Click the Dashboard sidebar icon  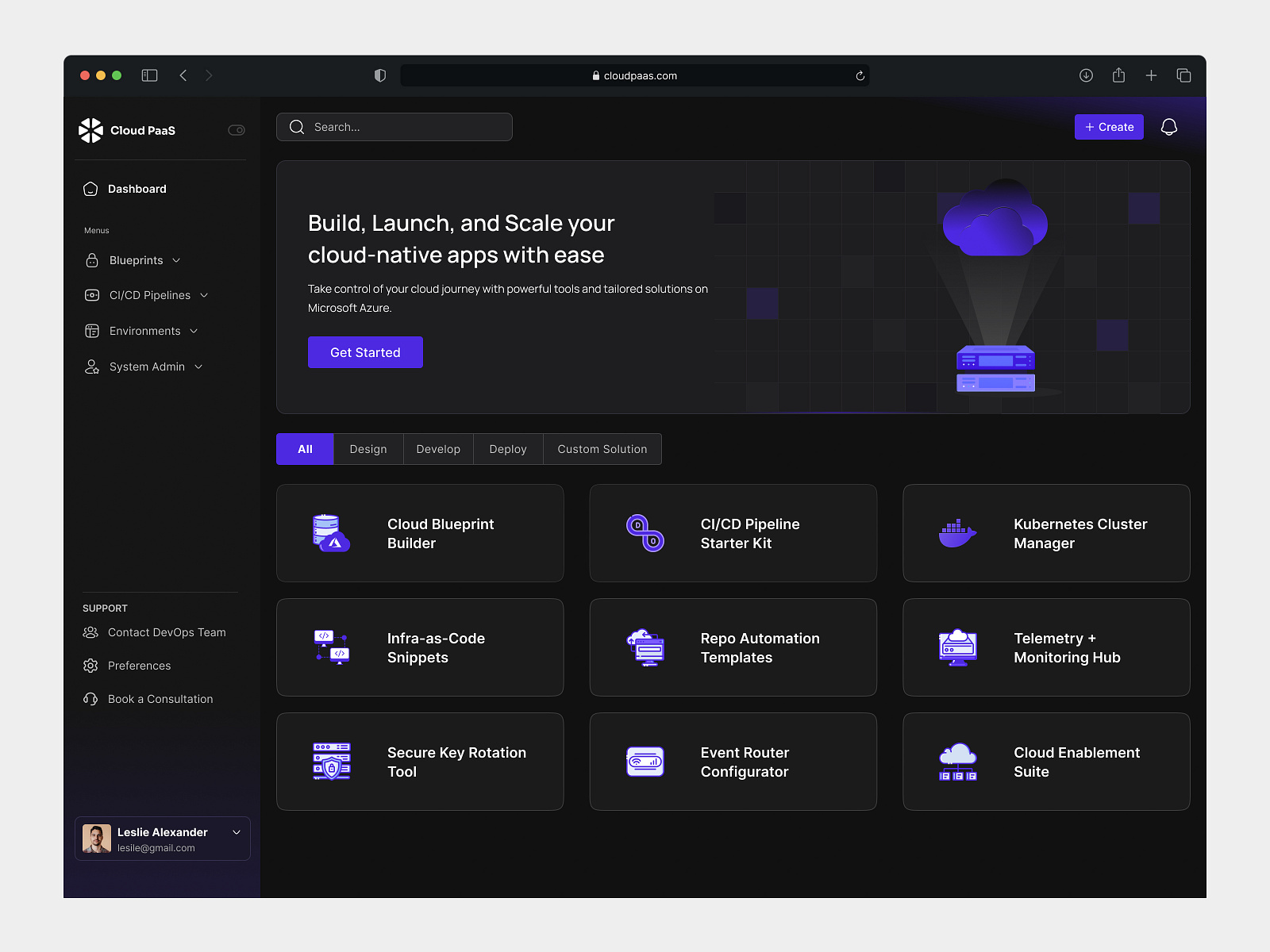91,189
